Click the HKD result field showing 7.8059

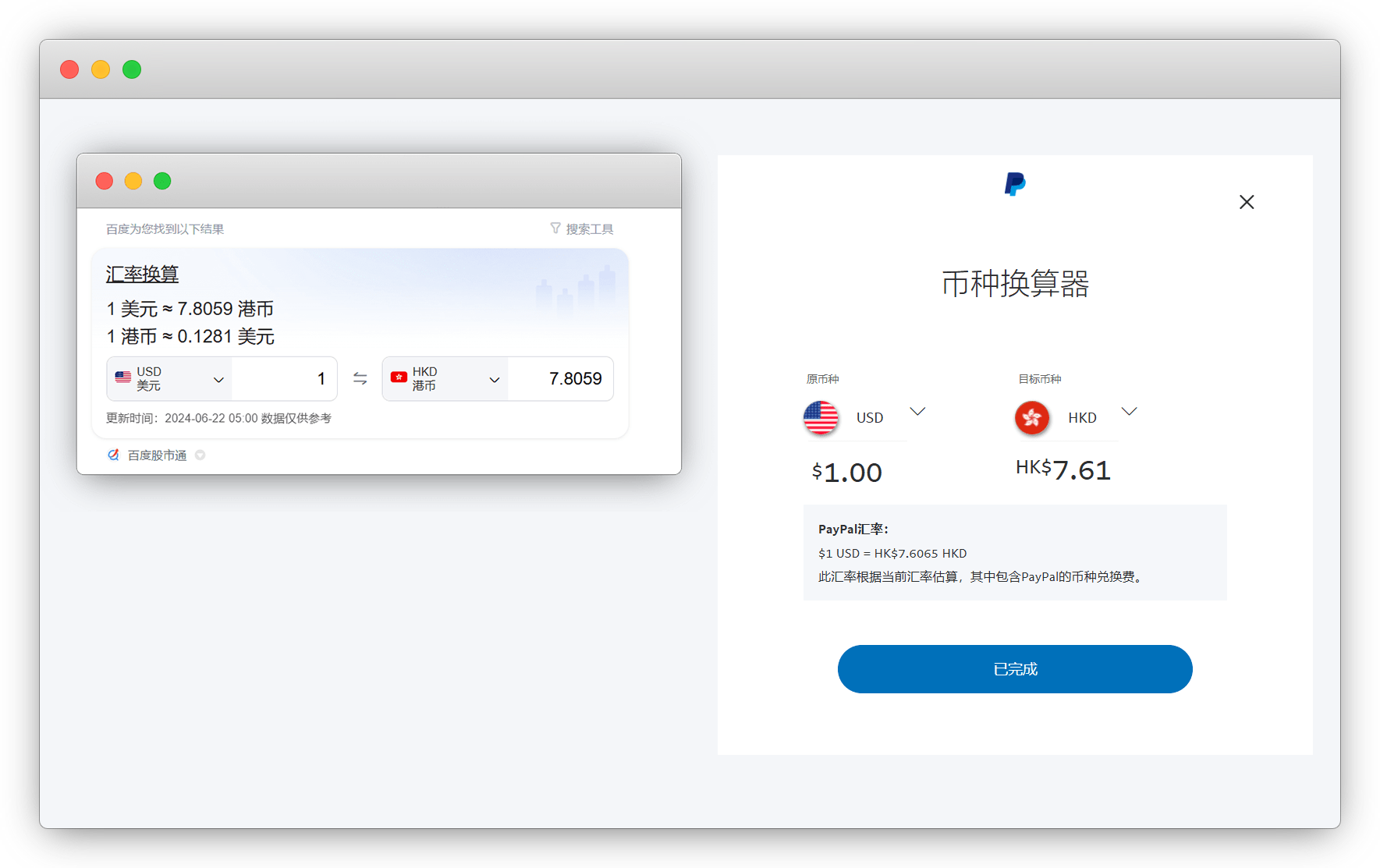click(560, 379)
